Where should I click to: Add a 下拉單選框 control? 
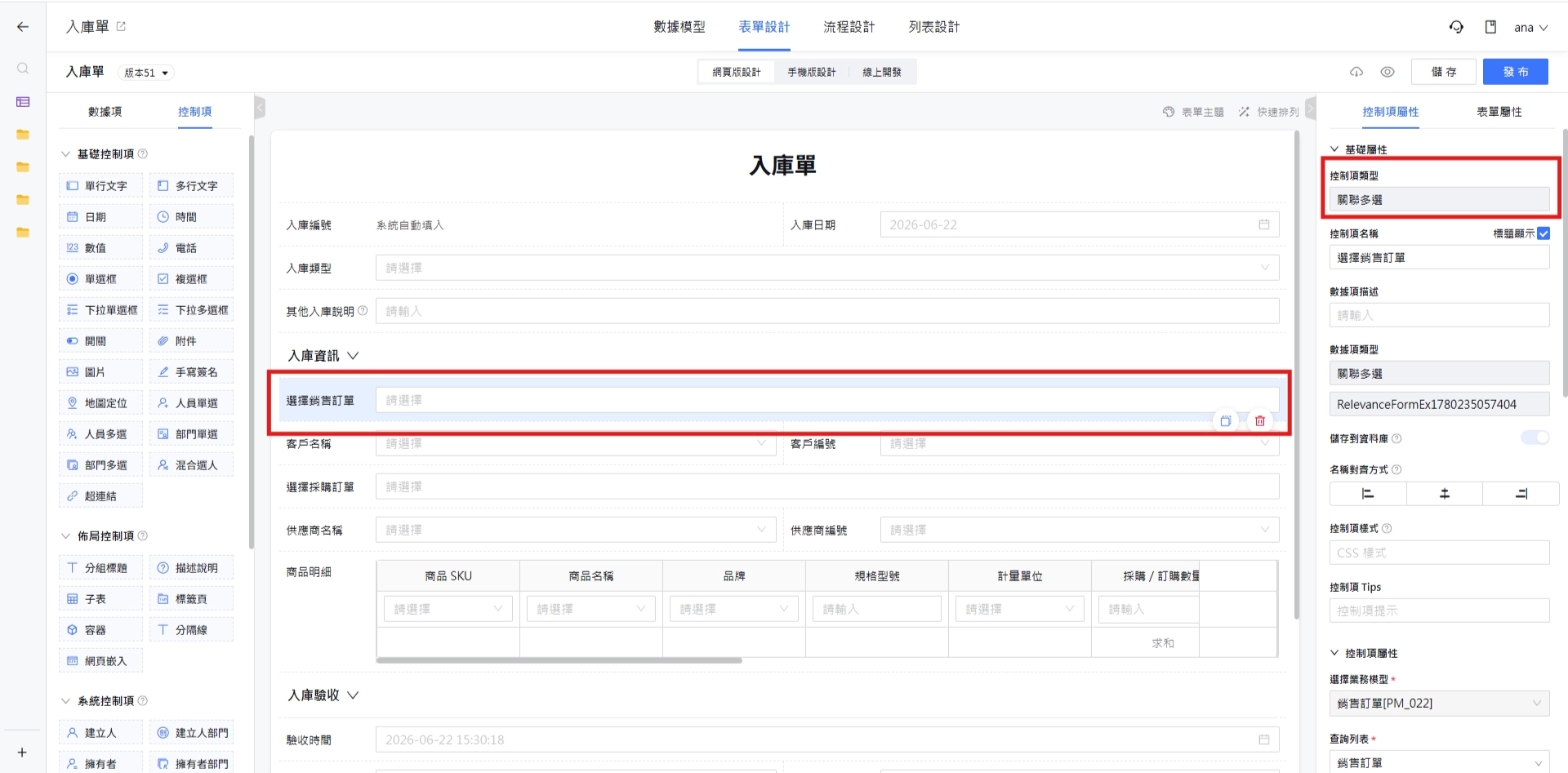(100, 309)
